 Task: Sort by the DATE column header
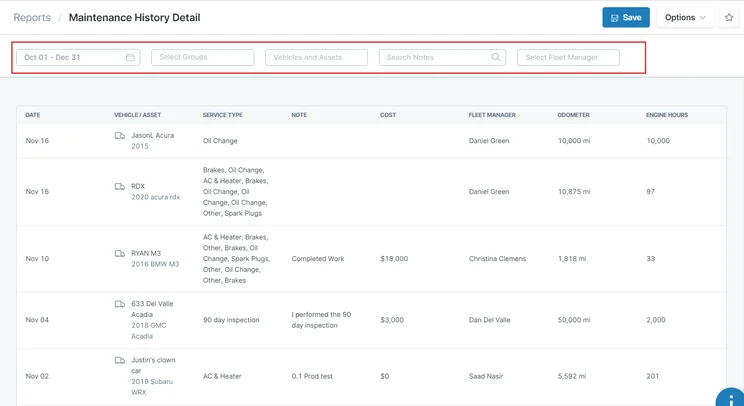pyautogui.click(x=33, y=115)
